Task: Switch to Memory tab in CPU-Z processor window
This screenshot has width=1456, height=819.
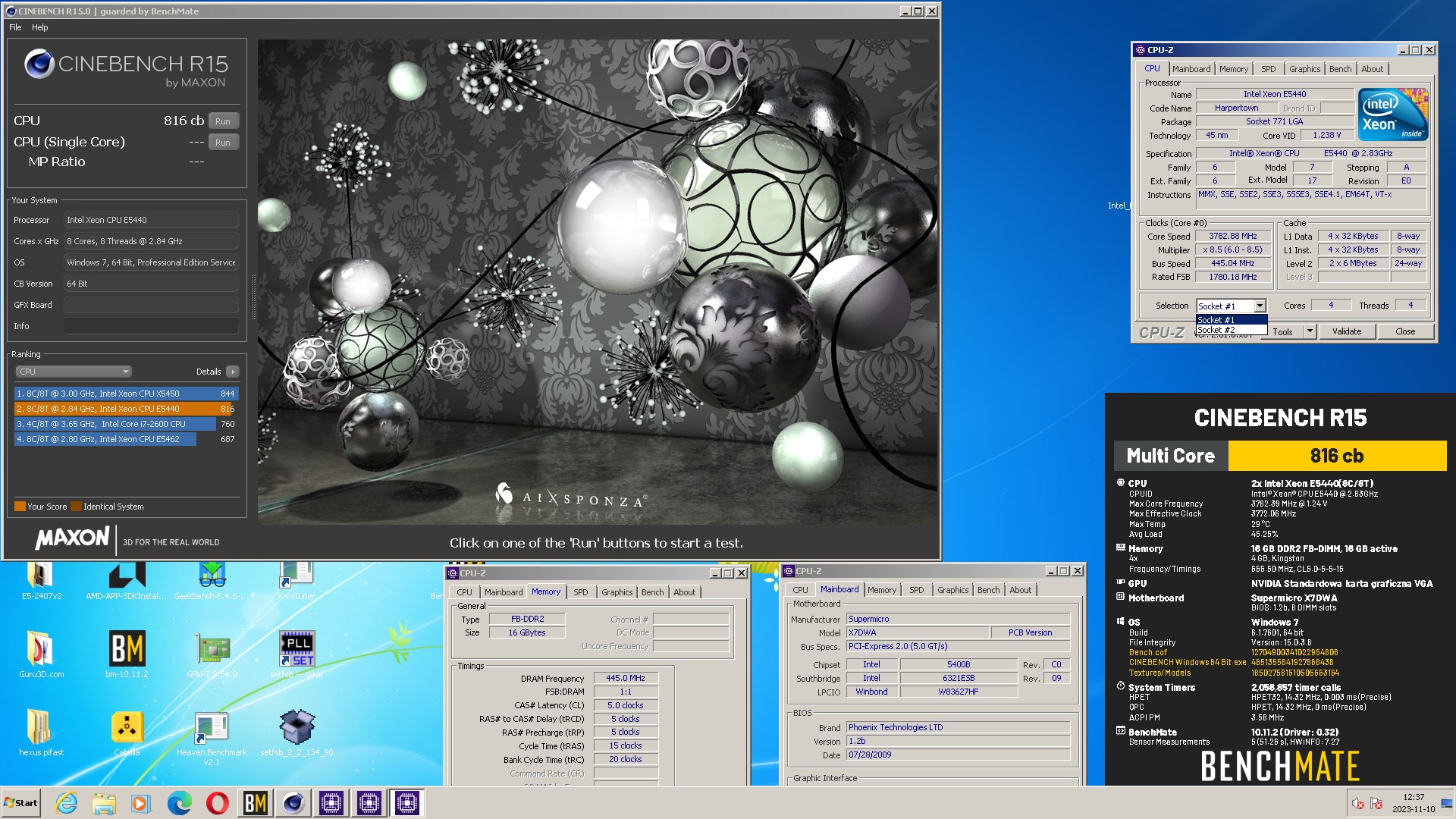Action: point(1234,69)
